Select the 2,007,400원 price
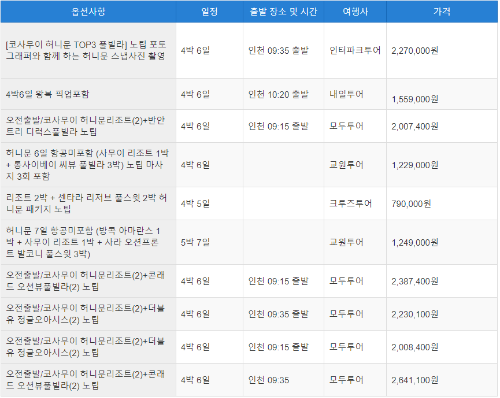The width and height of the screenshot is (500, 398). point(415,126)
